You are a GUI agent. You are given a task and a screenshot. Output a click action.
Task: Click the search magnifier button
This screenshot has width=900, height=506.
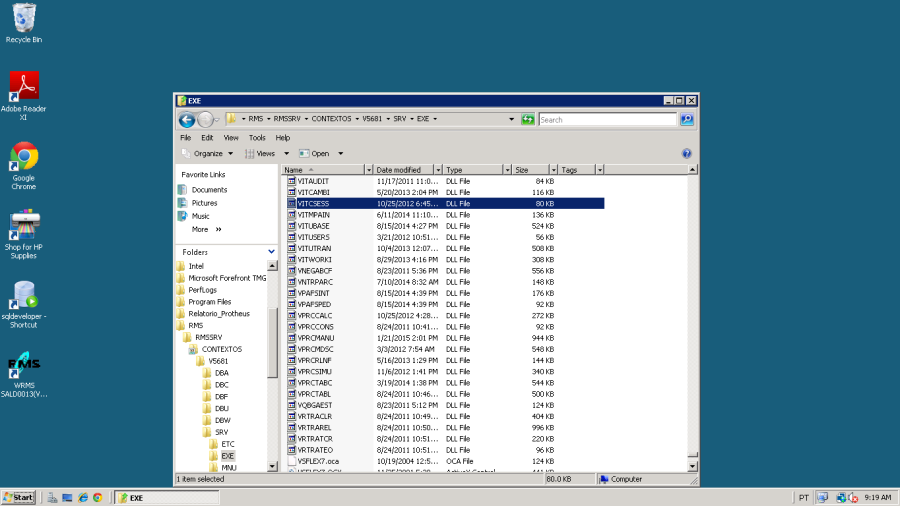(x=686, y=119)
